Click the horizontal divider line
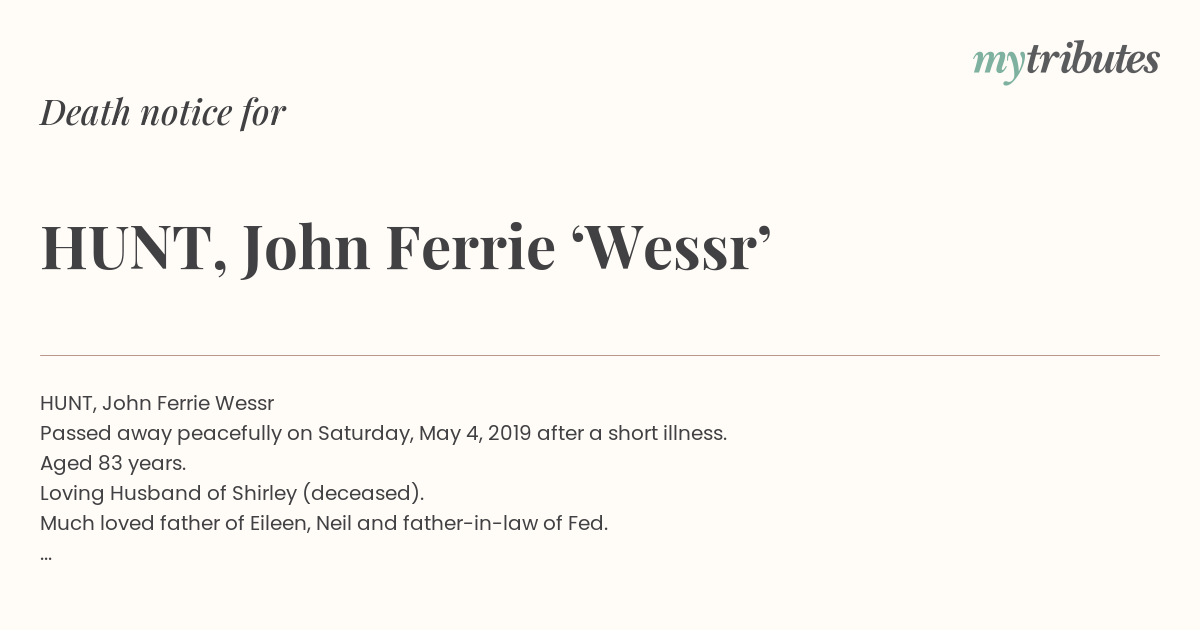 pos(600,355)
